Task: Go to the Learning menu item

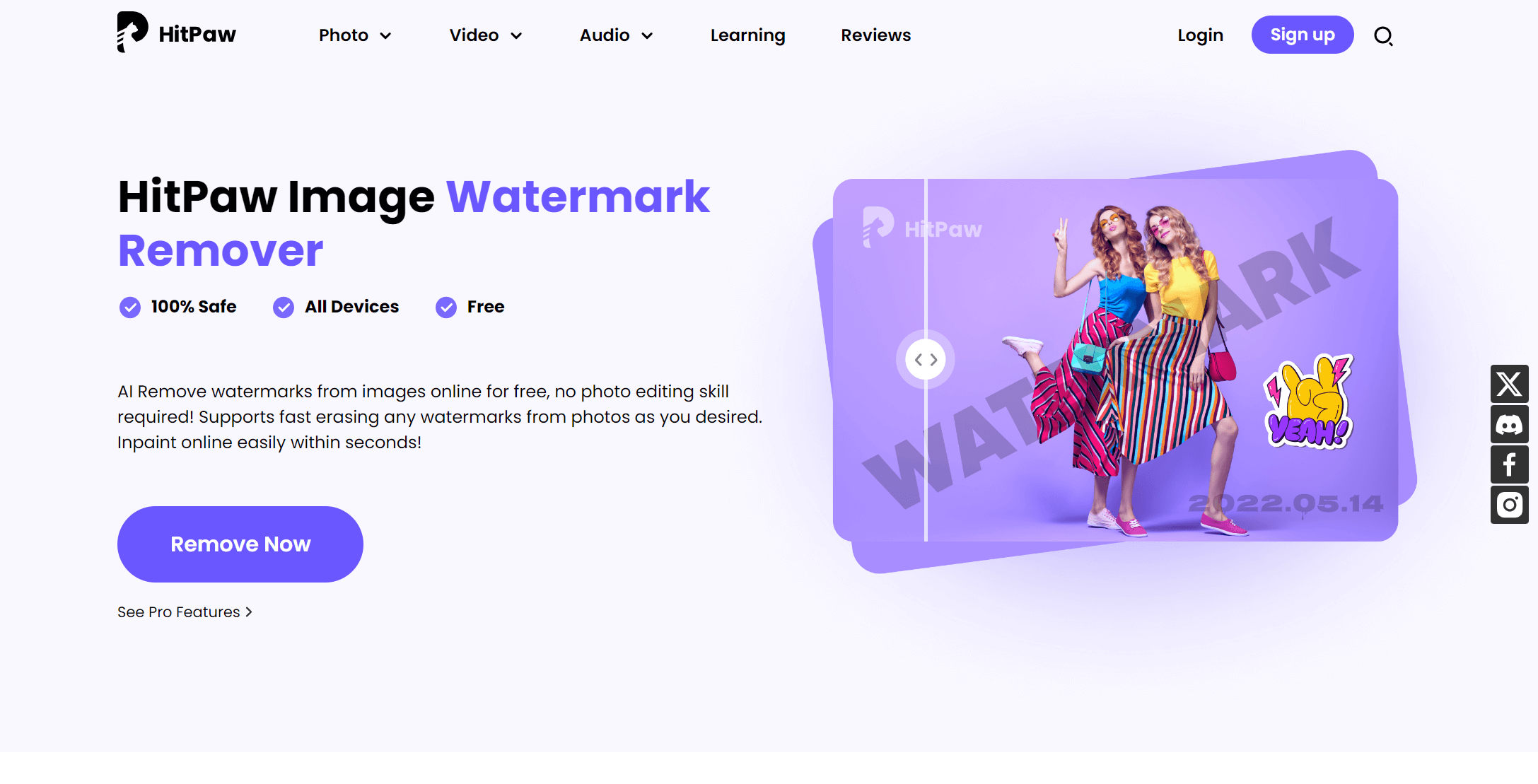Action: coord(747,35)
